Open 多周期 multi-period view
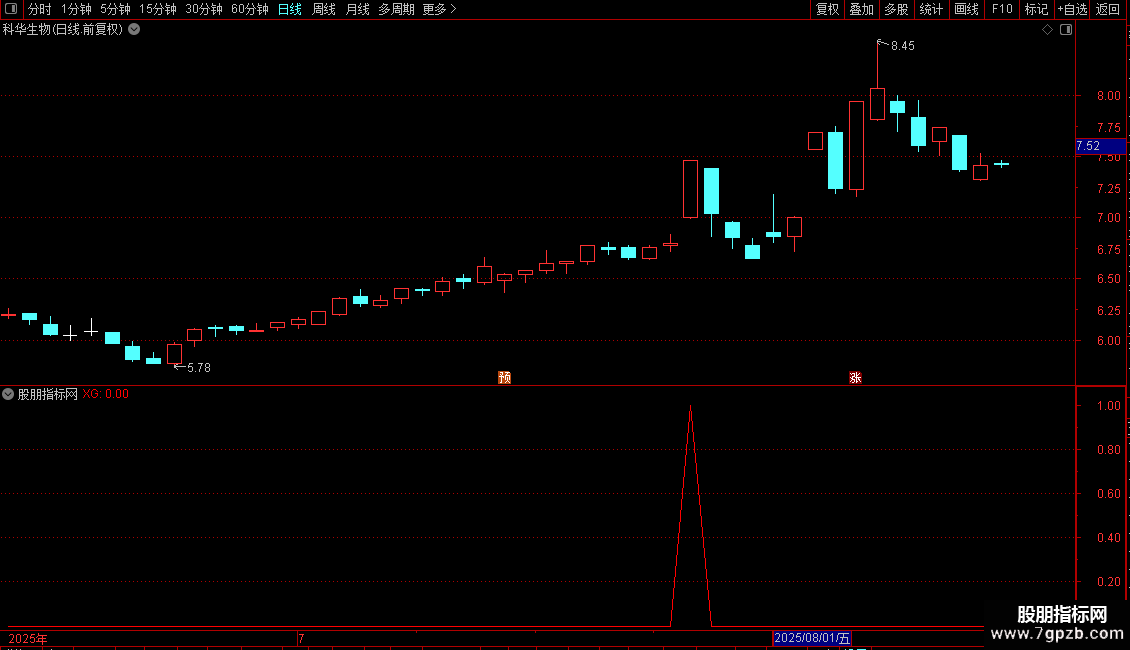The width and height of the screenshot is (1130, 650). [x=396, y=9]
